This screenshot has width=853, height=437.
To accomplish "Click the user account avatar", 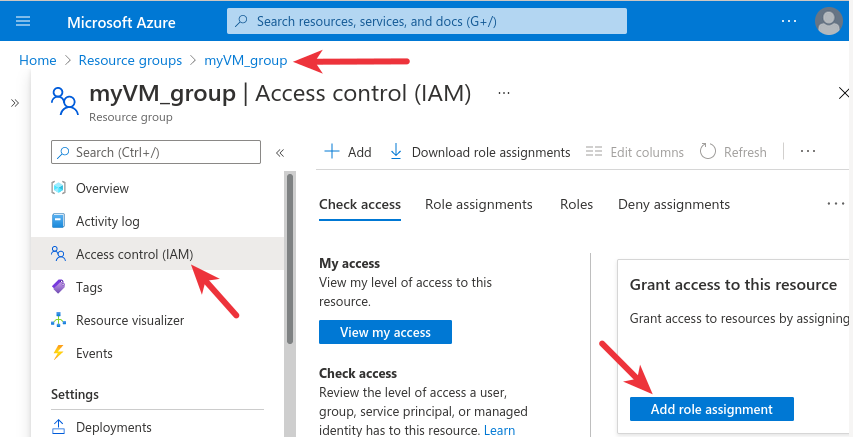I will pyautogui.click(x=828, y=21).
